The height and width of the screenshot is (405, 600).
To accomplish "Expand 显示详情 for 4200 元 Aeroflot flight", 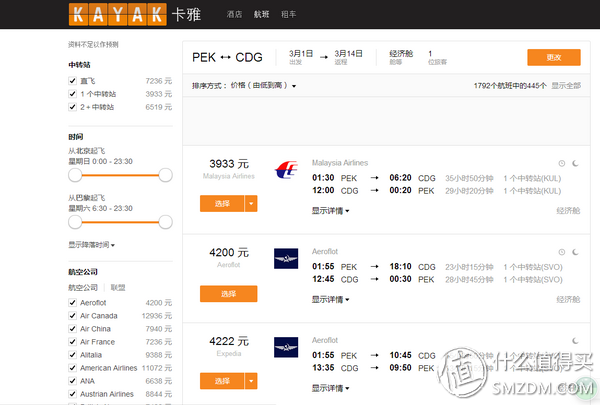I will (330, 299).
